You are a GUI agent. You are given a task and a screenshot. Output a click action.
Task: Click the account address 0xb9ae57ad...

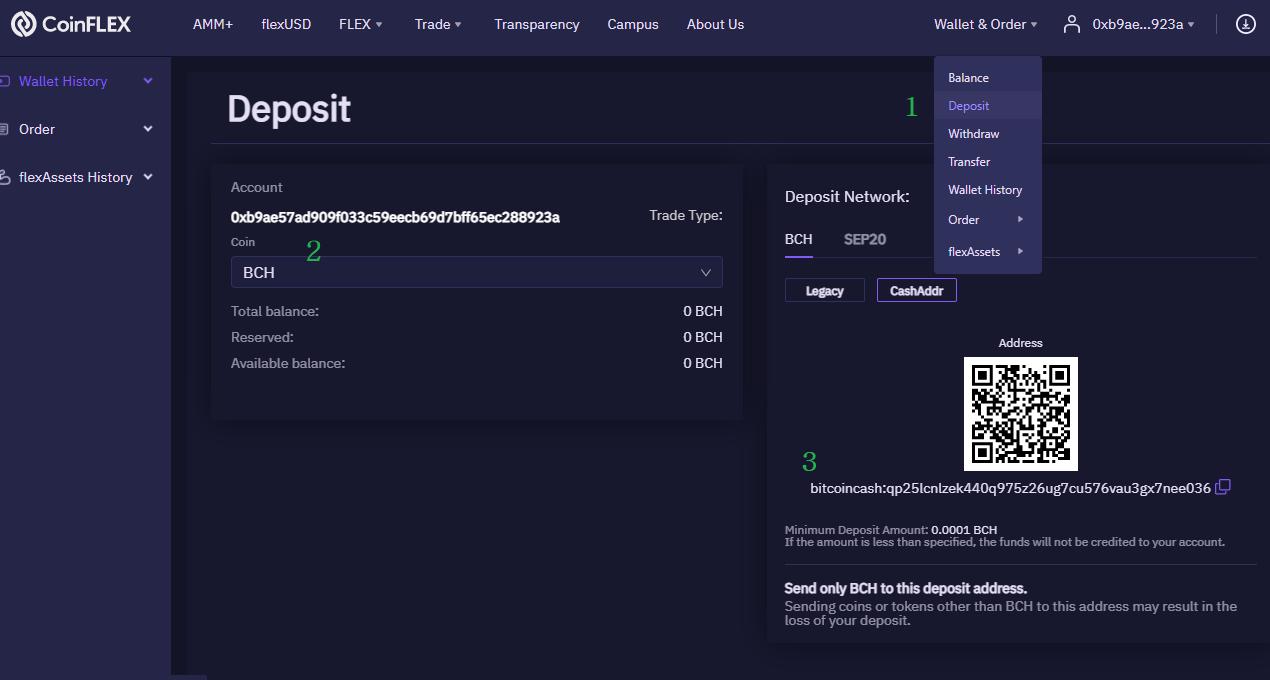[x=395, y=217]
